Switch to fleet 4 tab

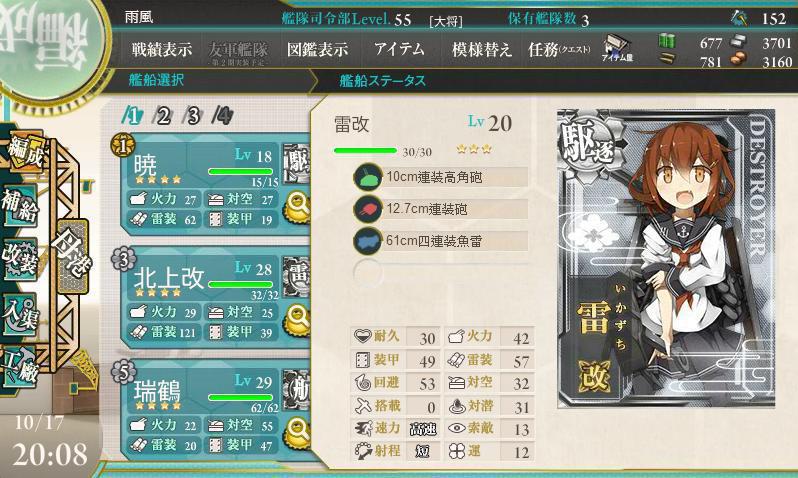point(223,116)
